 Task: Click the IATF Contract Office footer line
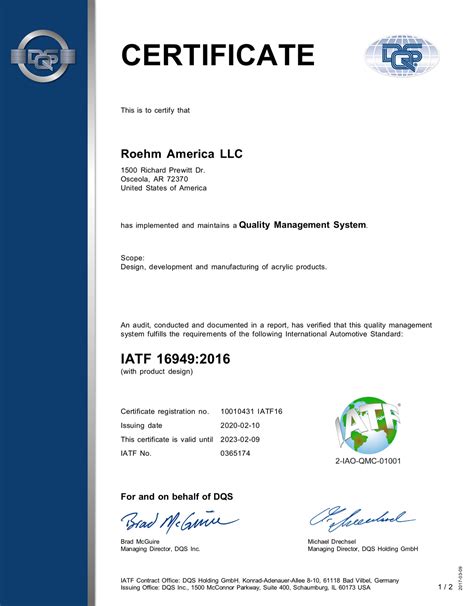click(x=259, y=580)
